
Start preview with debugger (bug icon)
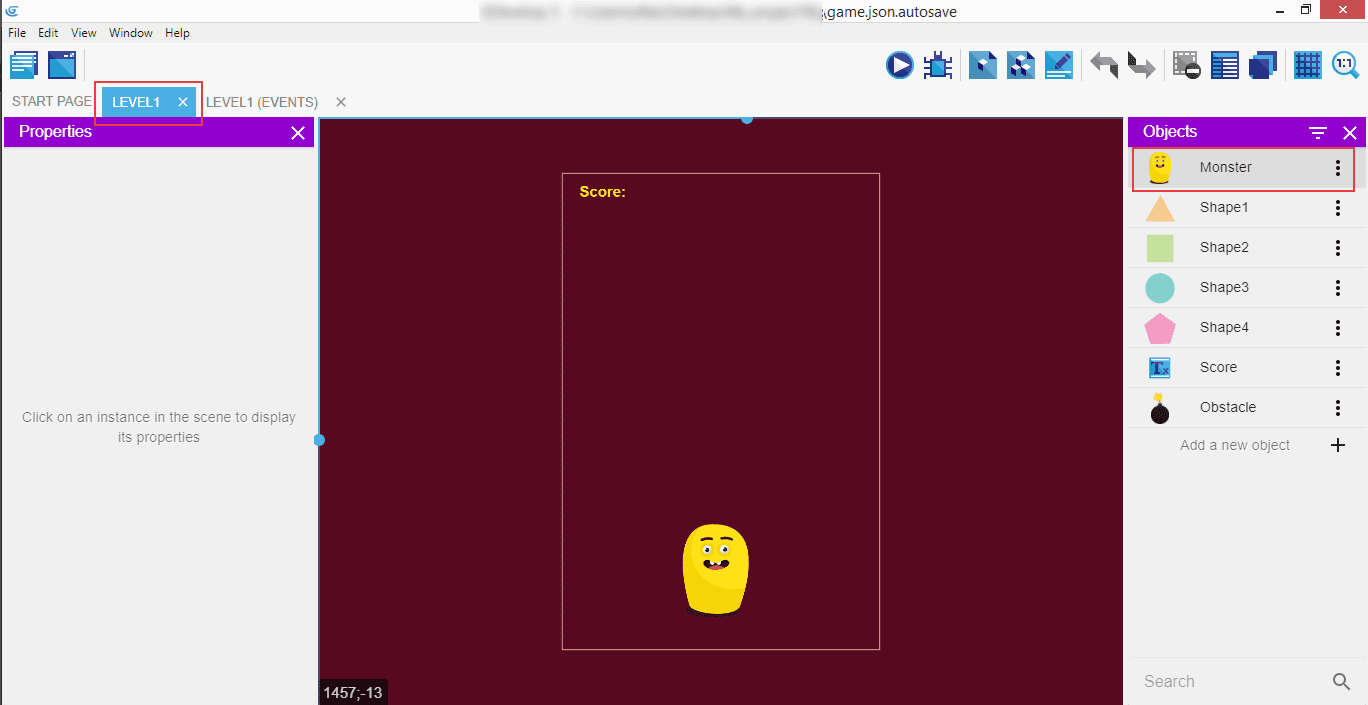[938, 66]
